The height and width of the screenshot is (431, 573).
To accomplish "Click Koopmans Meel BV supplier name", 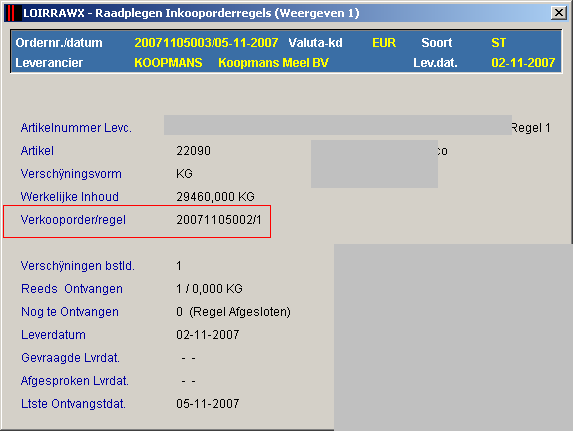I will [273, 63].
